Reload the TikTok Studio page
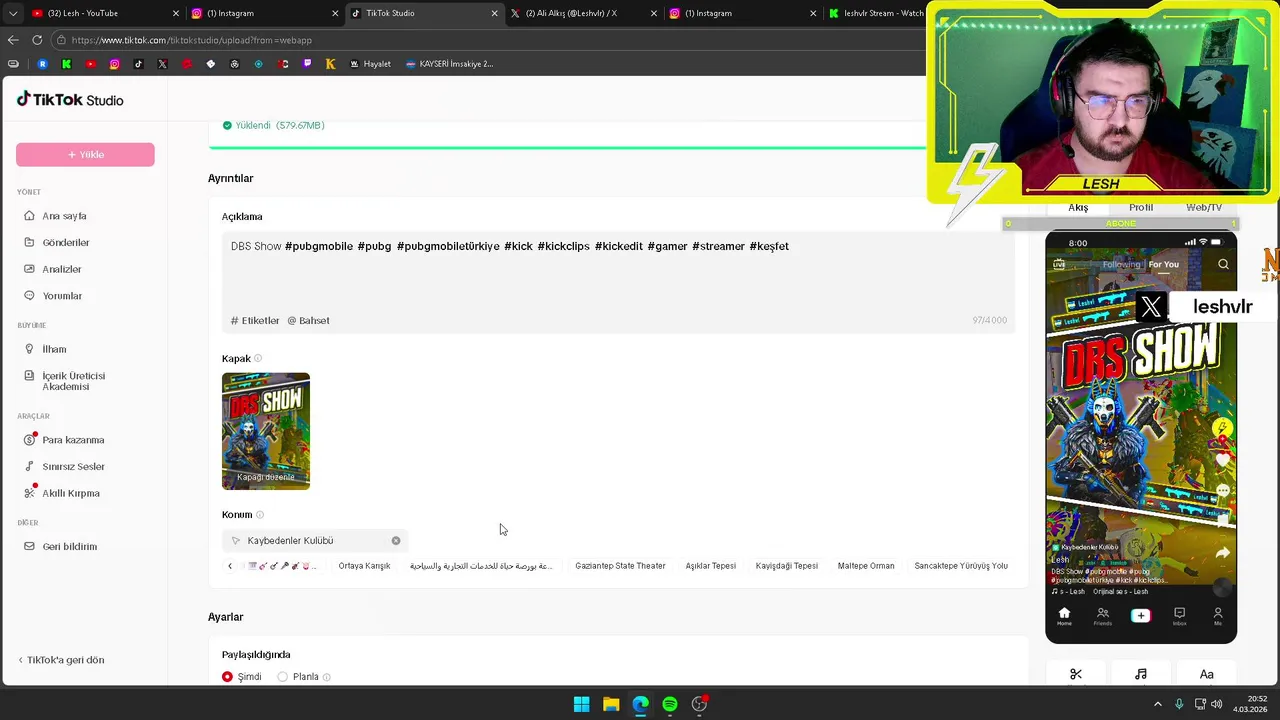The width and height of the screenshot is (1280, 720). [37, 40]
